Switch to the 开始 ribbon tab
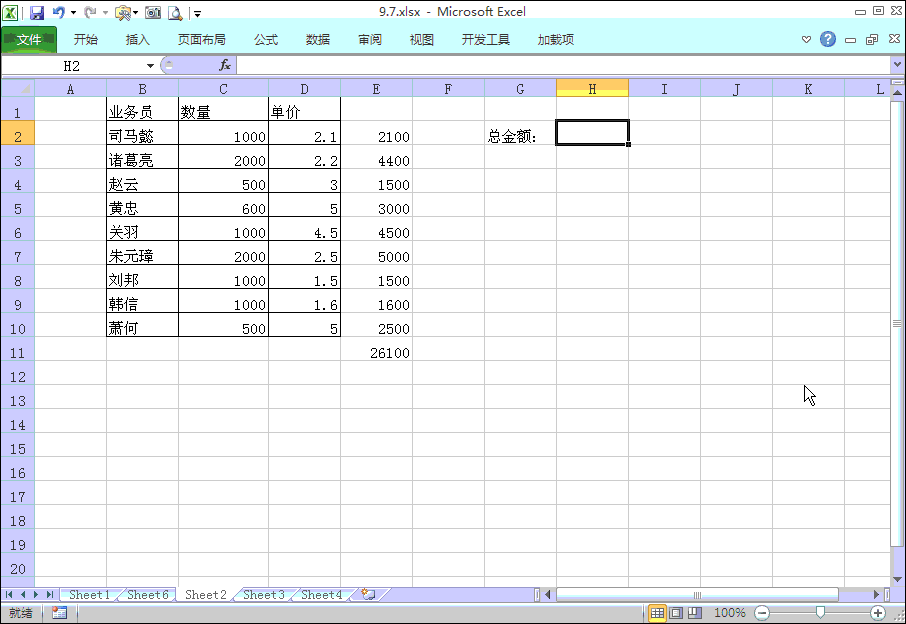Viewport: 906px width, 624px height. pos(86,39)
